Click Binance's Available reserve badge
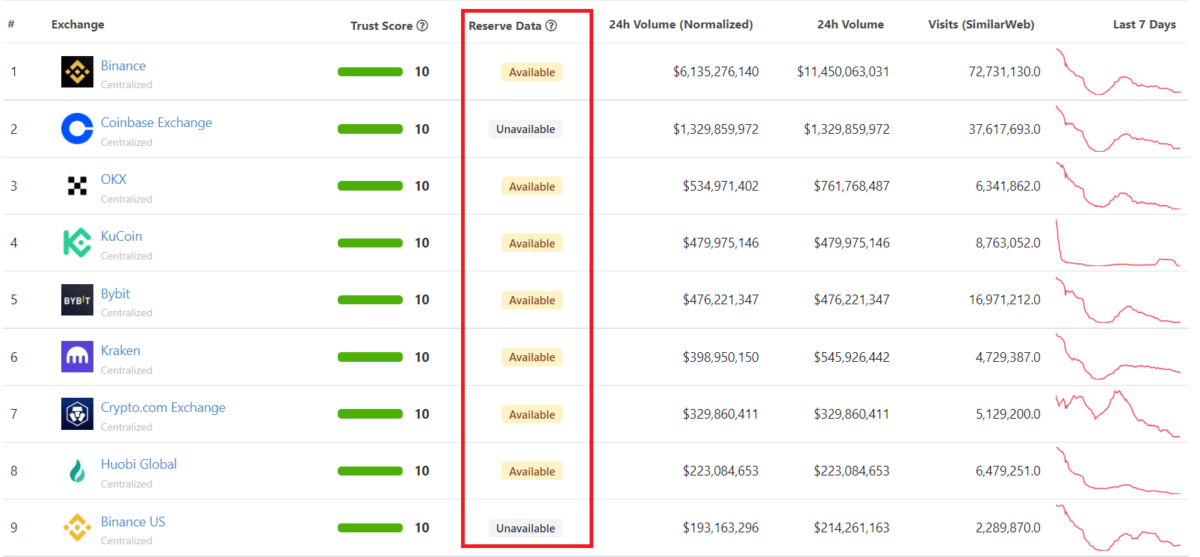This screenshot has width=1200, height=557. coord(532,72)
